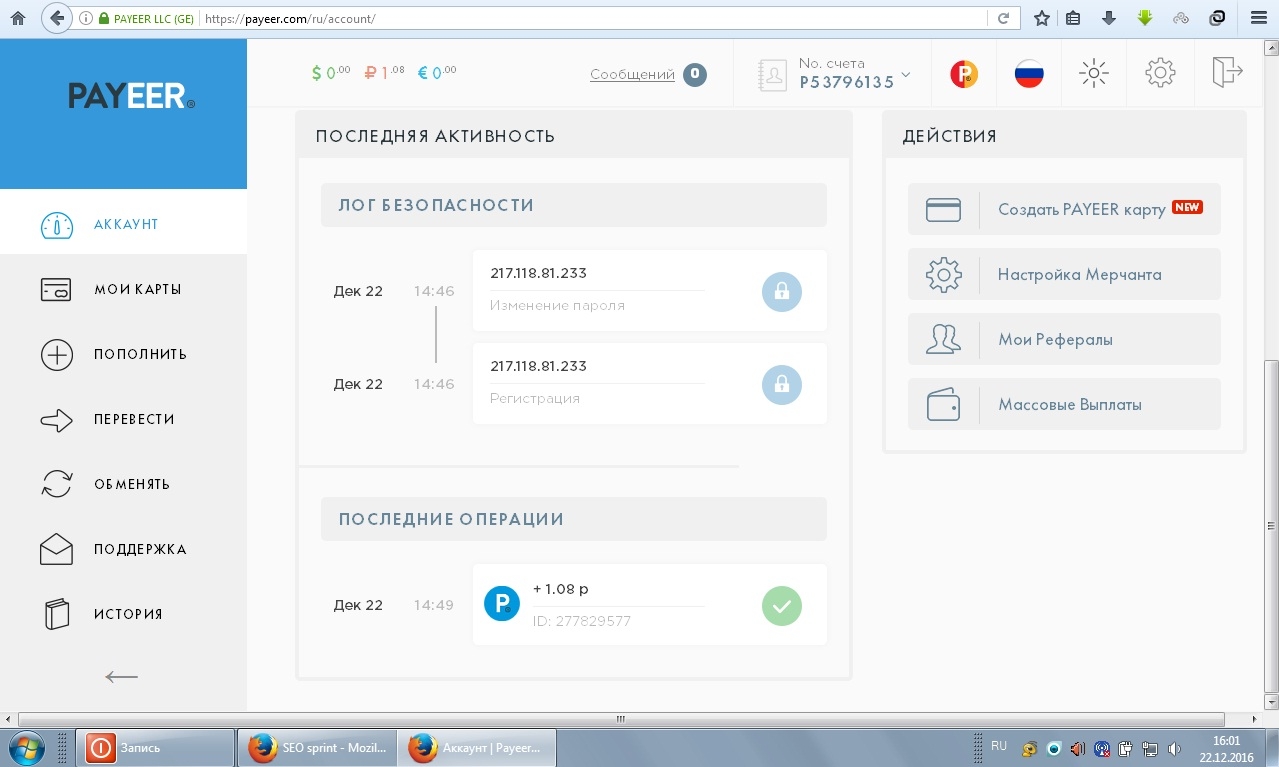Click the Регистрация log text
Image resolution: width=1279 pixels, height=767 pixels.
click(535, 398)
